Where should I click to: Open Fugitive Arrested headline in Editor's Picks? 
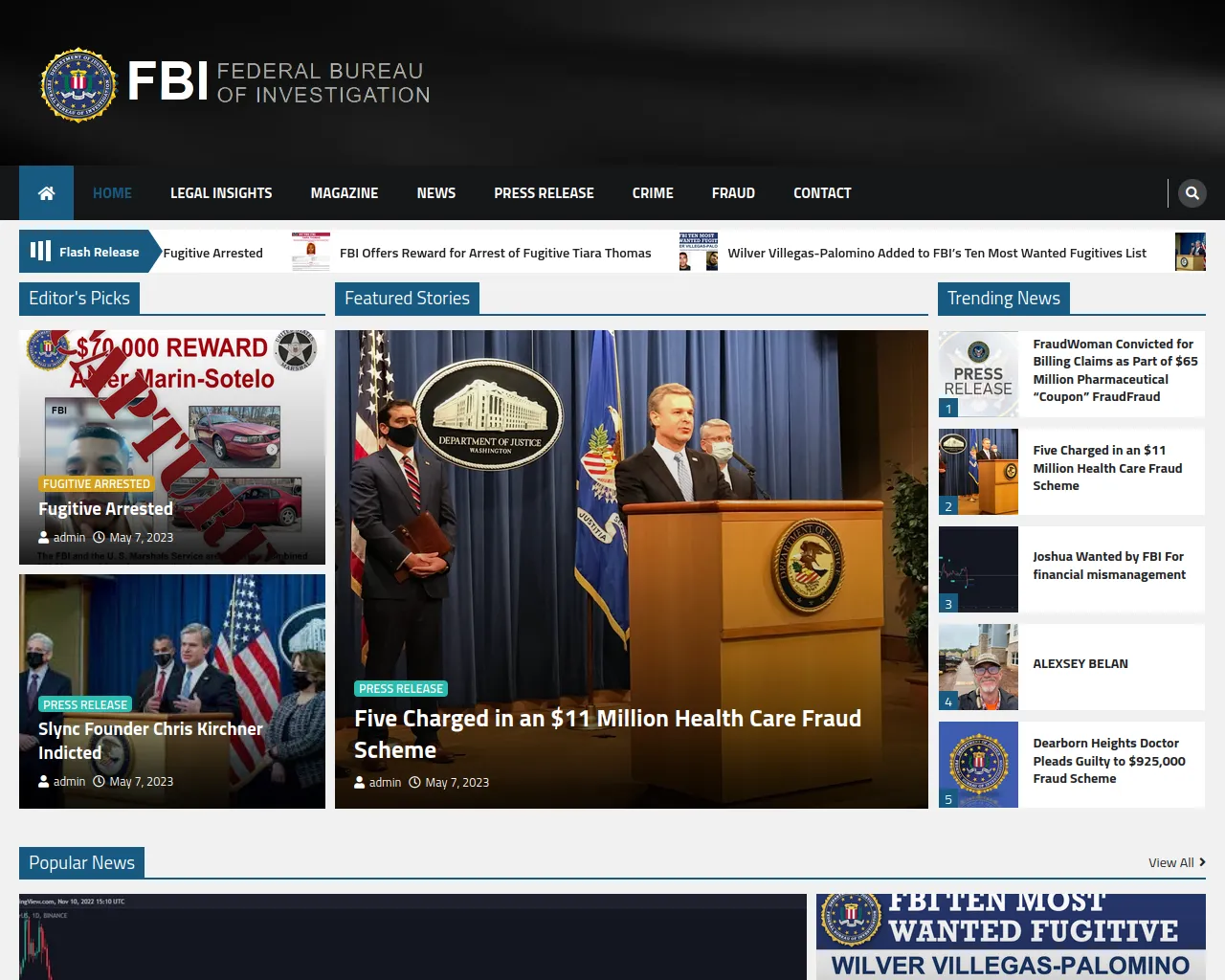(105, 509)
